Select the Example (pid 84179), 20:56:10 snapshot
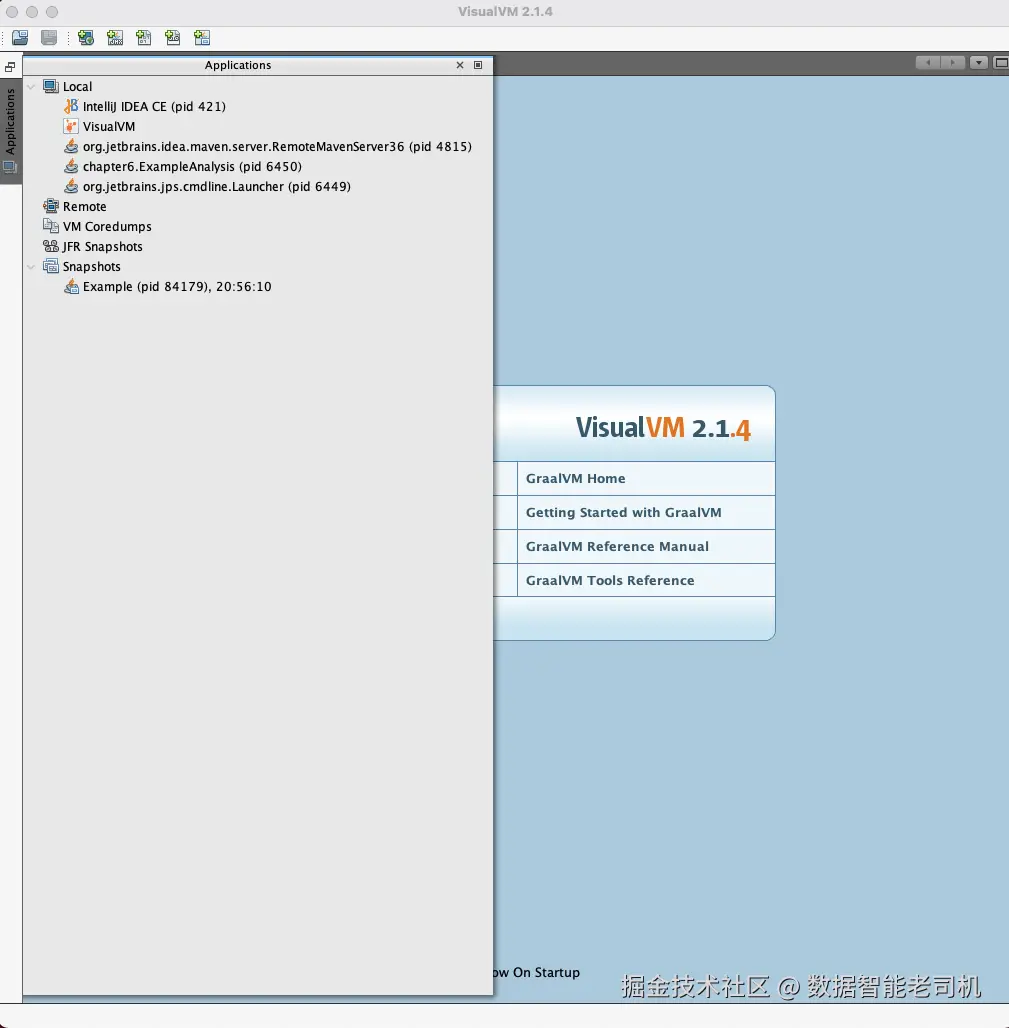This screenshot has width=1009, height=1028. click(176, 287)
